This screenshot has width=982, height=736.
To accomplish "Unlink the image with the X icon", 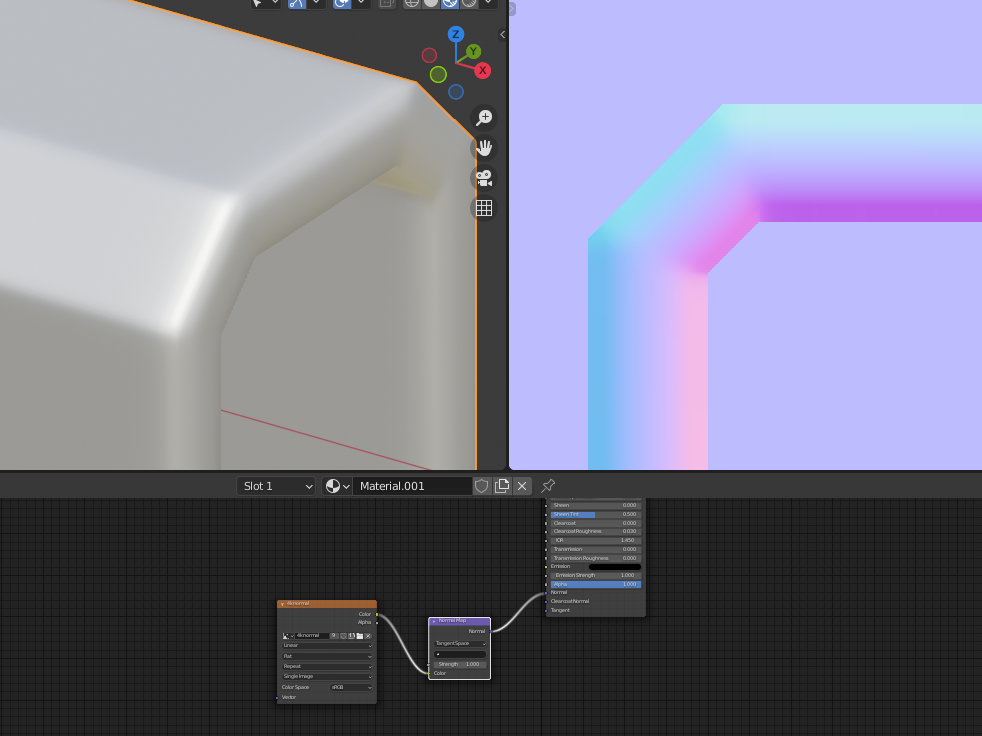I will click(368, 636).
